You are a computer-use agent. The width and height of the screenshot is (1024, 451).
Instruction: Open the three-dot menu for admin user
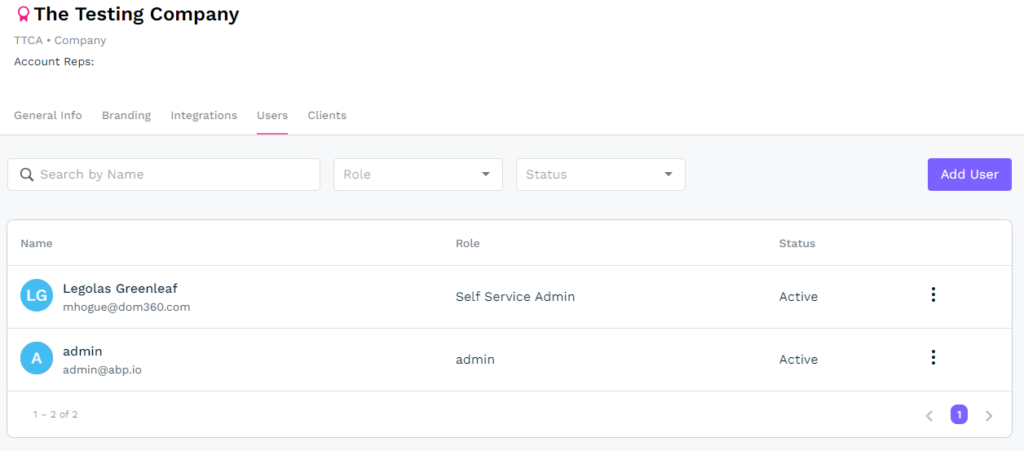tap(932, 358)
